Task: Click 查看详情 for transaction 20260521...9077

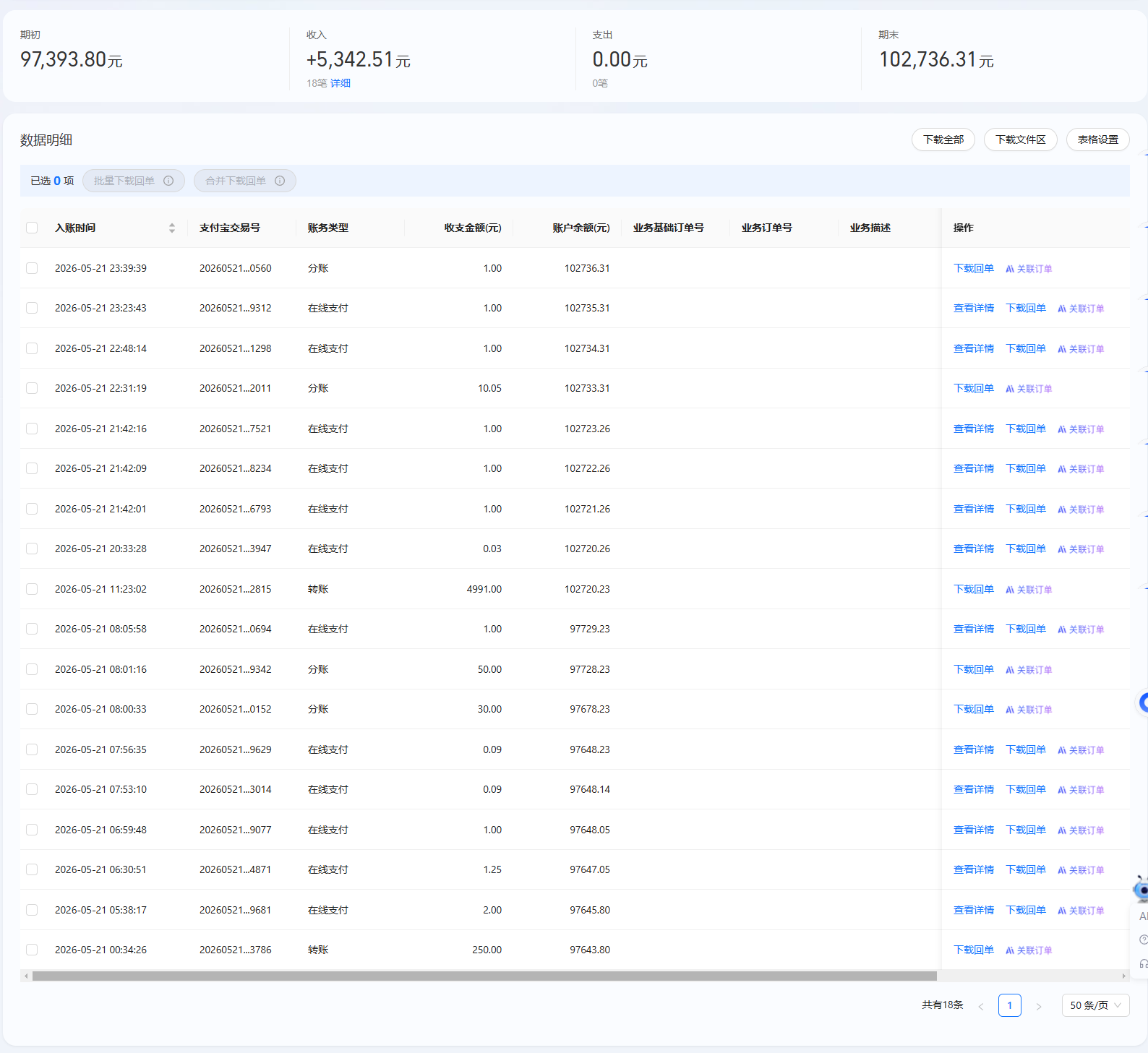Action: 974,830
